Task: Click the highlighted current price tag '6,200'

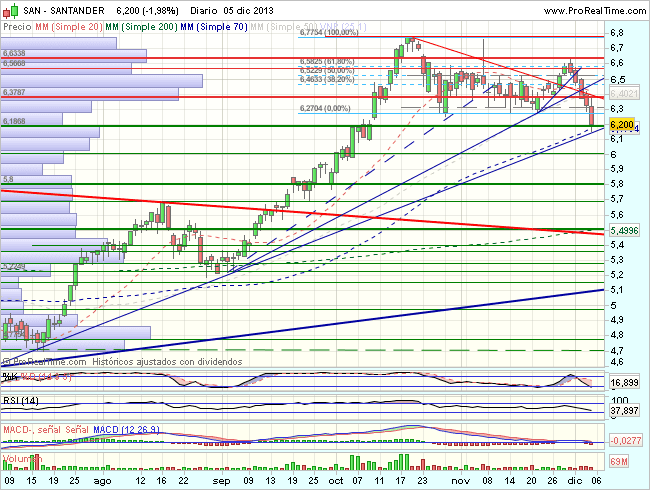Action: [622, 124]
